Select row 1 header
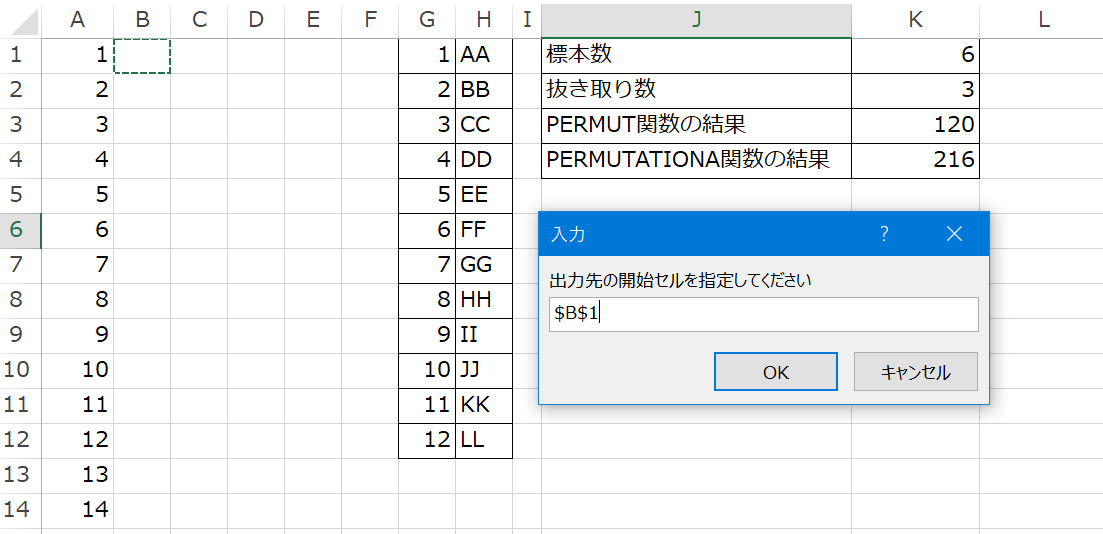This screenshot has height=534, width=1103. coord(20,55)
